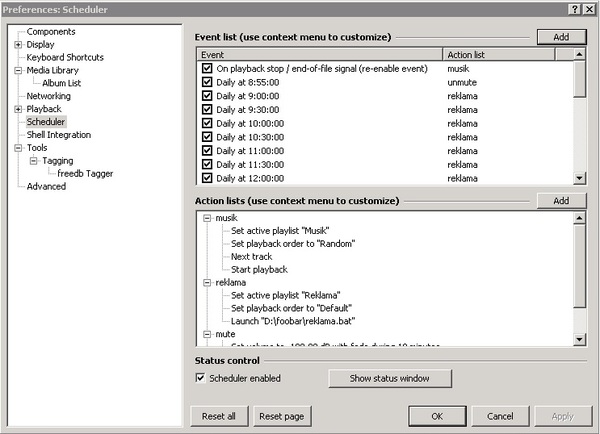Screen dimensions: 600x434
Task: Click Add button for Event list
Action: (561, 37)
